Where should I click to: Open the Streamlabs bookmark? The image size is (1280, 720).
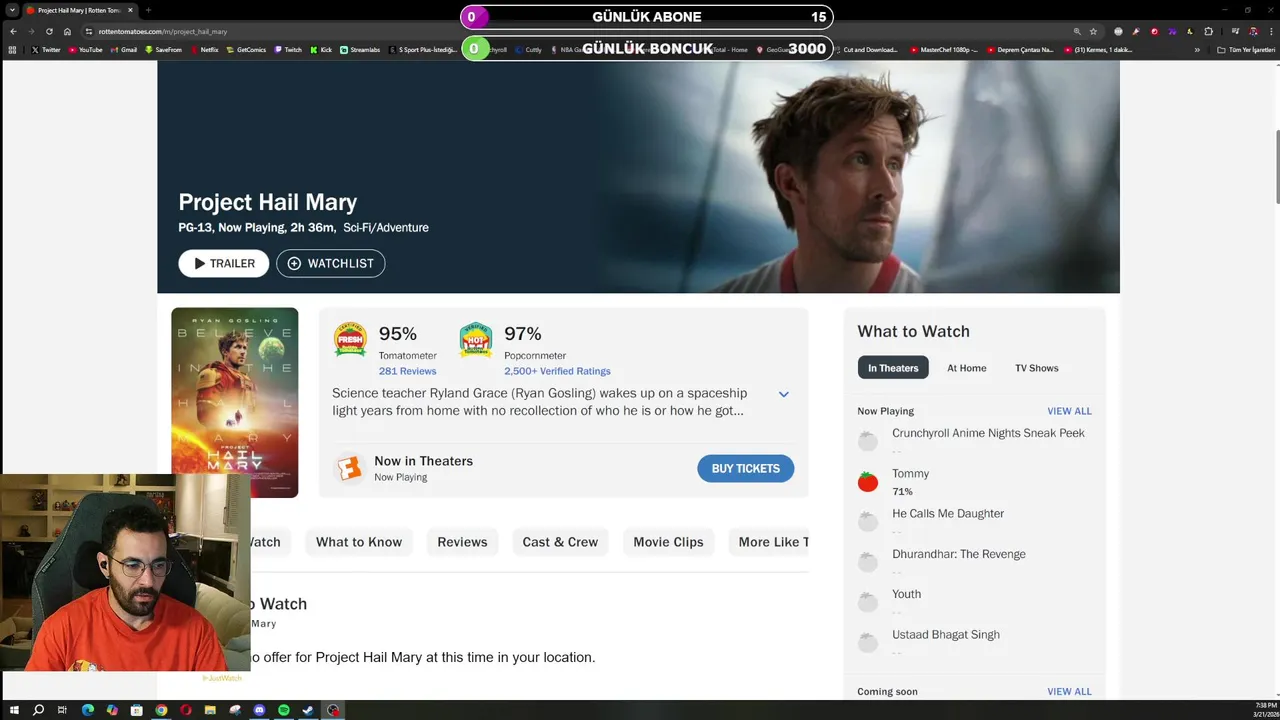coord(360,49)
